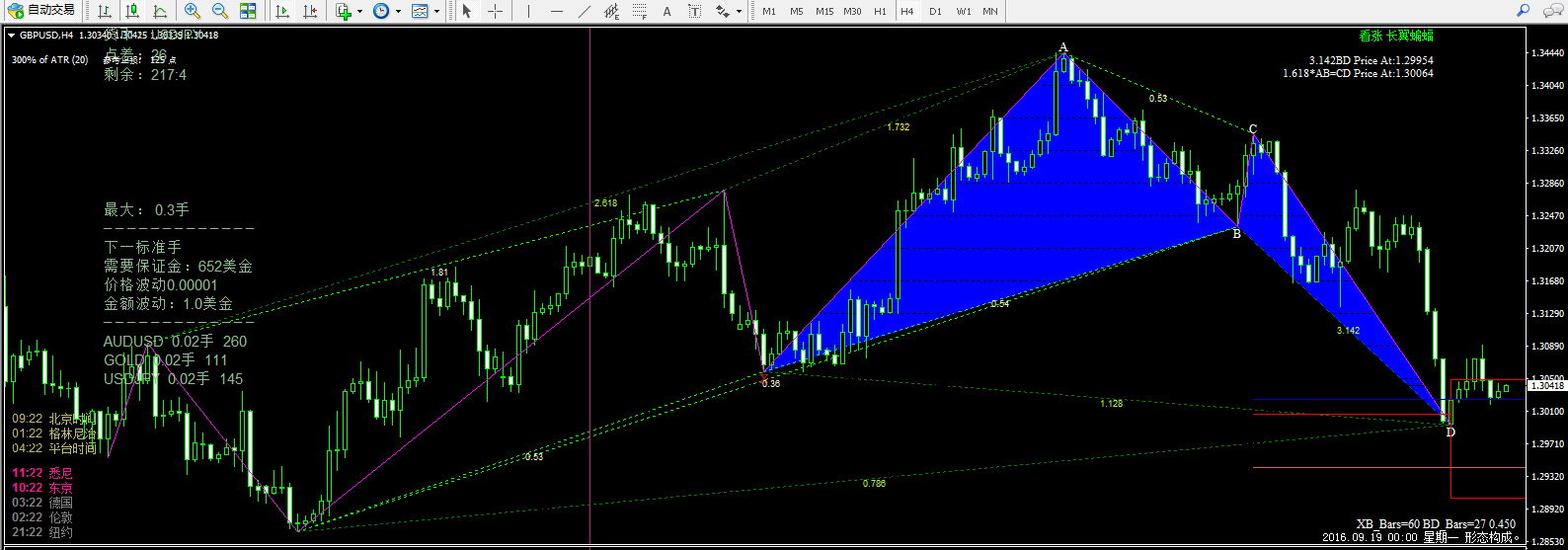Open the chart periods clock icon
Image resolution: width=1568 pixels, height=550 pixels.
click(x=381, y=11)
